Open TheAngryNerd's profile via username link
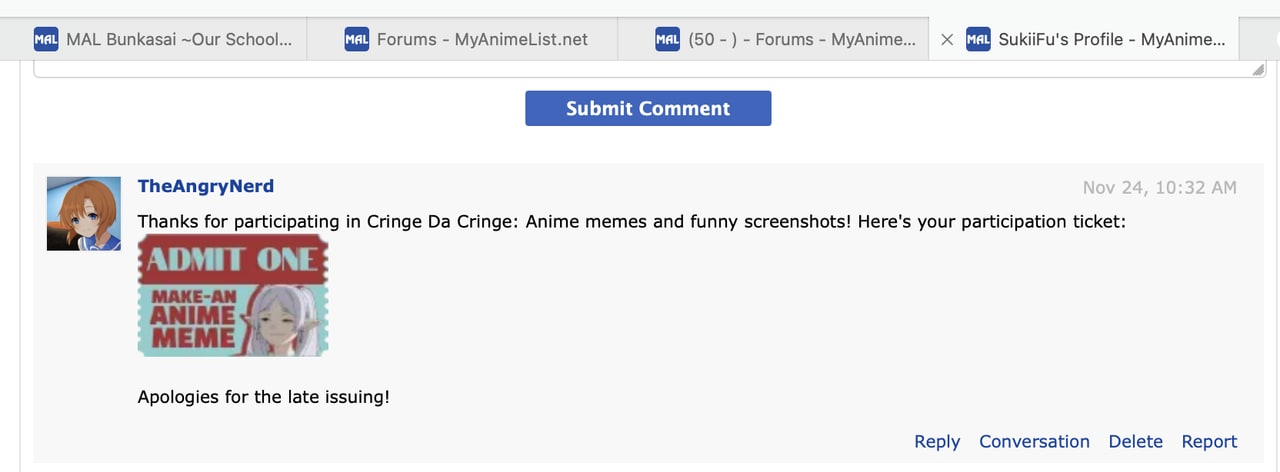 click(x=206, y=186)
